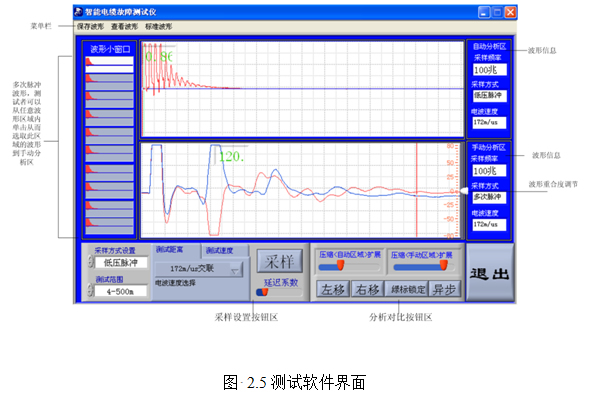608x394 pixels.
Task: Select the first waveform thumbnail in 波形小窗口
Action: pyautogui.click(x=109, y=65)
